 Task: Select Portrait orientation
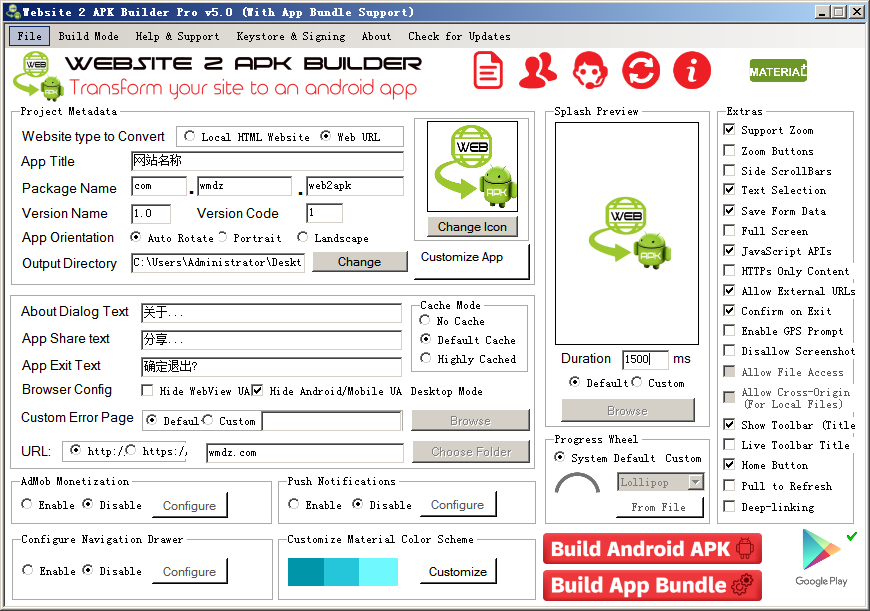222,238
